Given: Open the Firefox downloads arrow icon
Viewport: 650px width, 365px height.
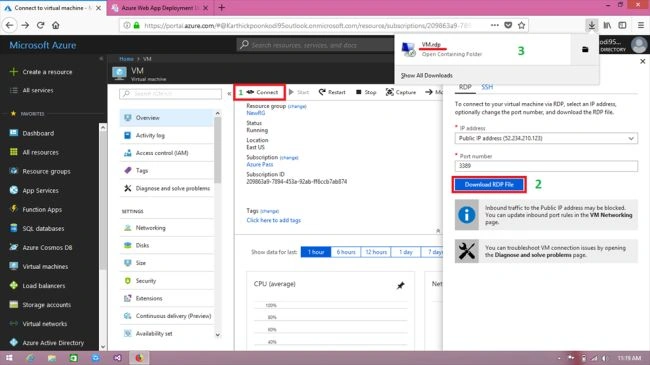Looking at the screenshot, I should 592,25.
